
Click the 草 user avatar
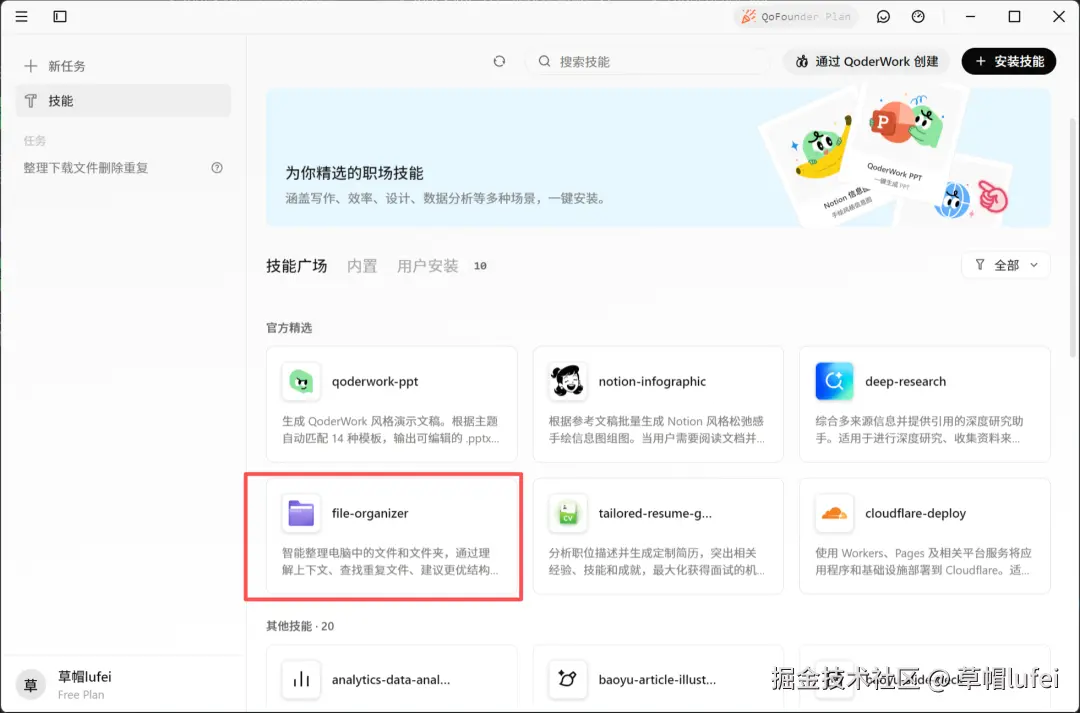(30, 685)
